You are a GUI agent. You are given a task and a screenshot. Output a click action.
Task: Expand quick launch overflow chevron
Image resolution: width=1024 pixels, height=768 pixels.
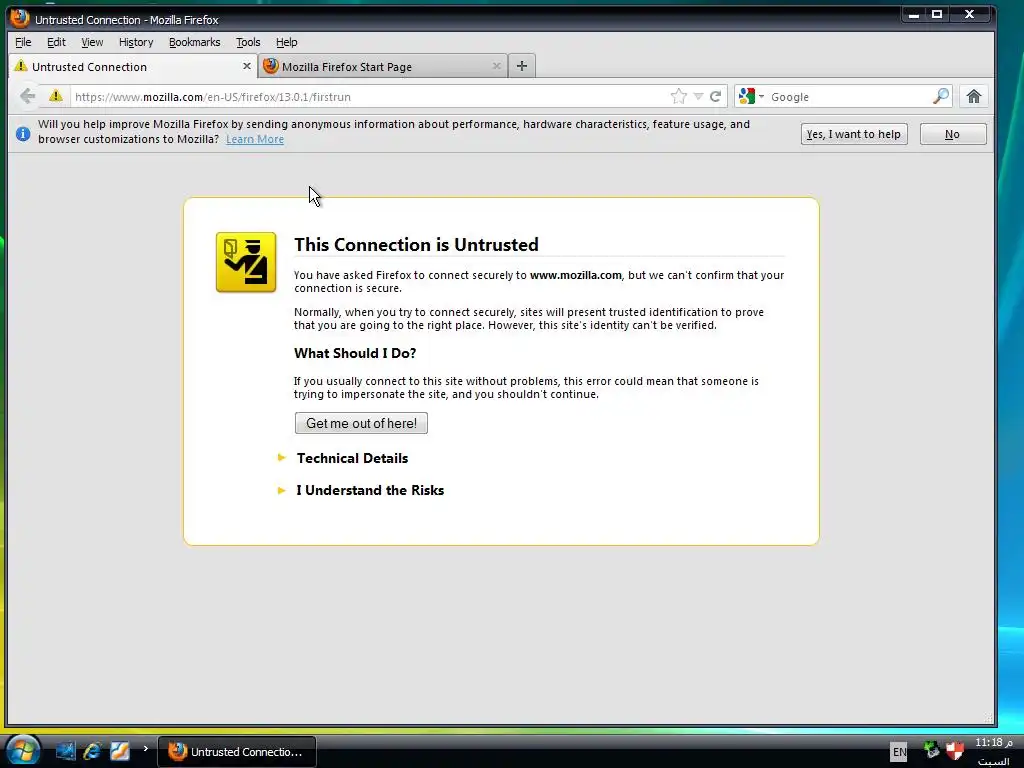(146, 748)
